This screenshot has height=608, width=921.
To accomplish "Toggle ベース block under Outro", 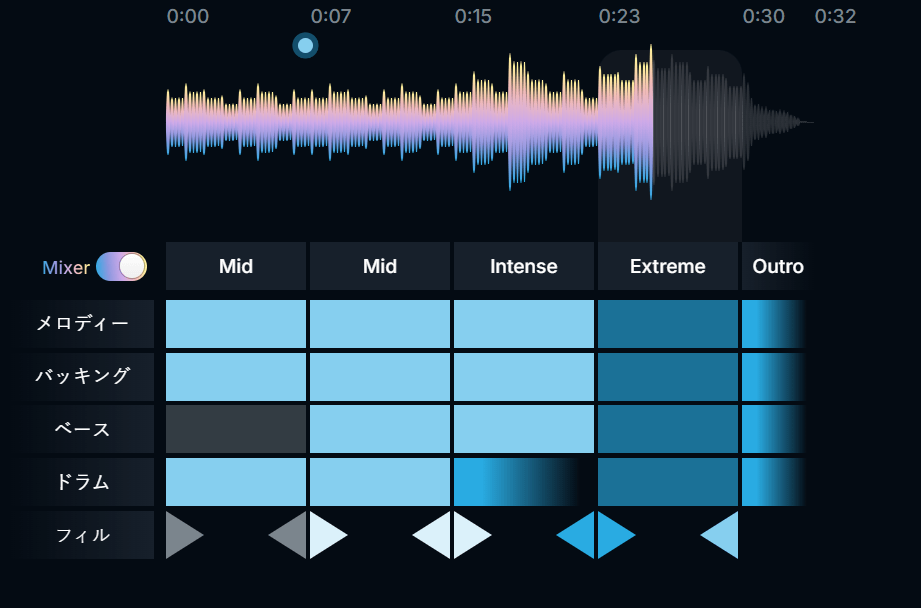I will [x=773, y=429].
